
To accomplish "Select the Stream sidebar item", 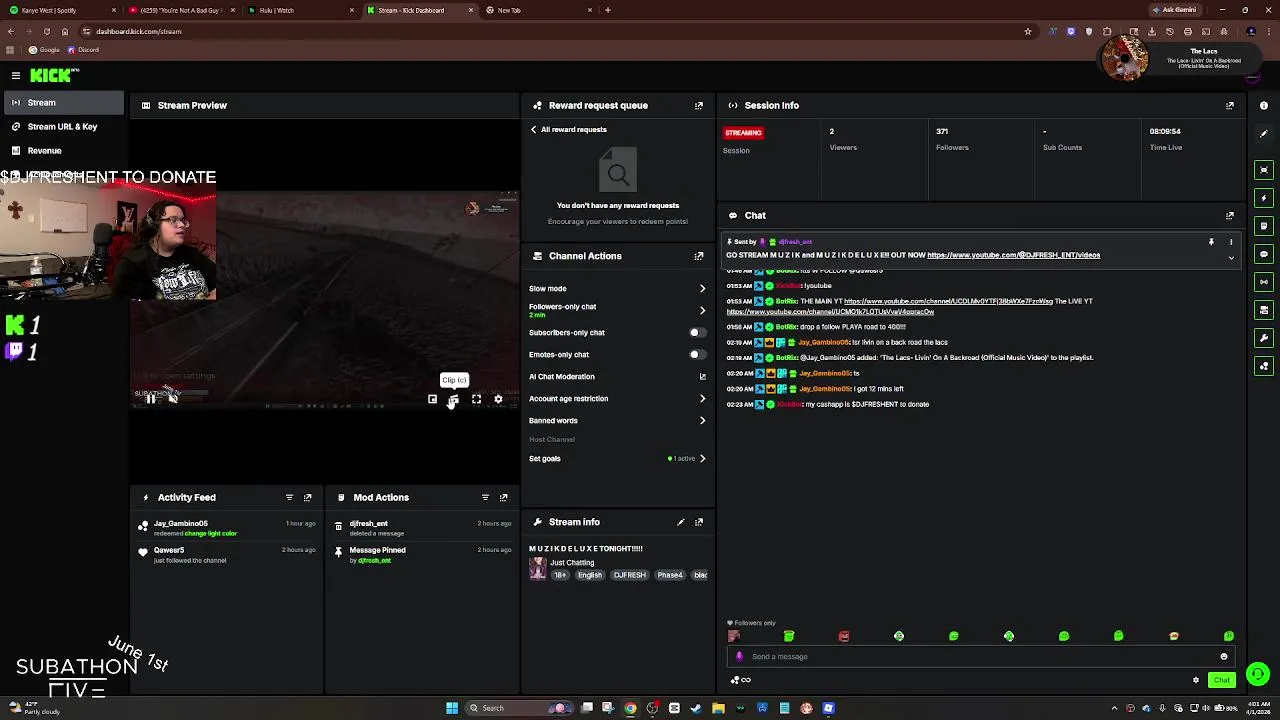I will (62, 102).
